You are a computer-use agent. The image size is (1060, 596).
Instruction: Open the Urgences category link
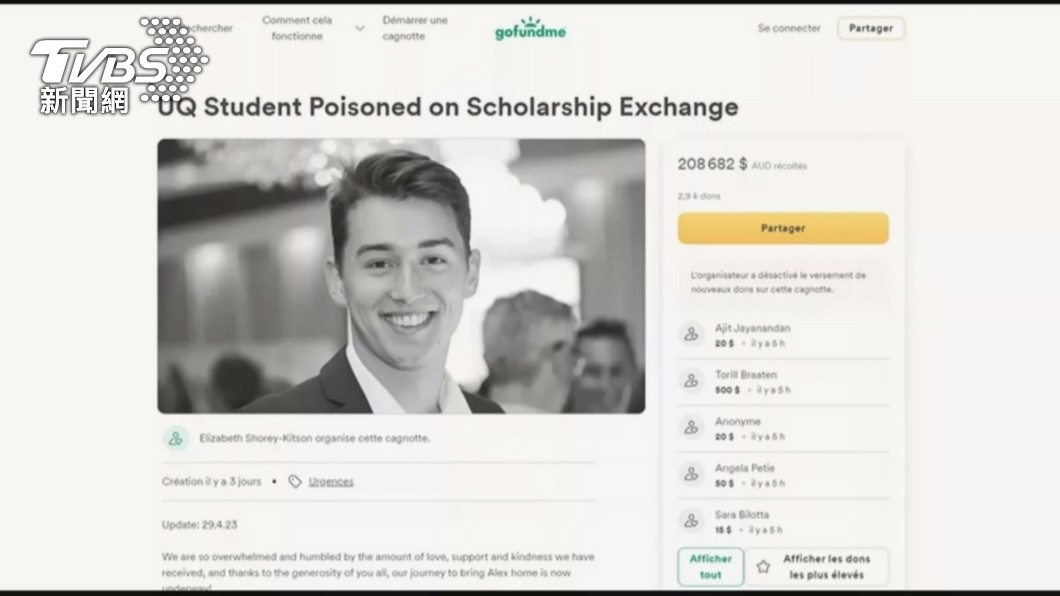tap(331, 481)
